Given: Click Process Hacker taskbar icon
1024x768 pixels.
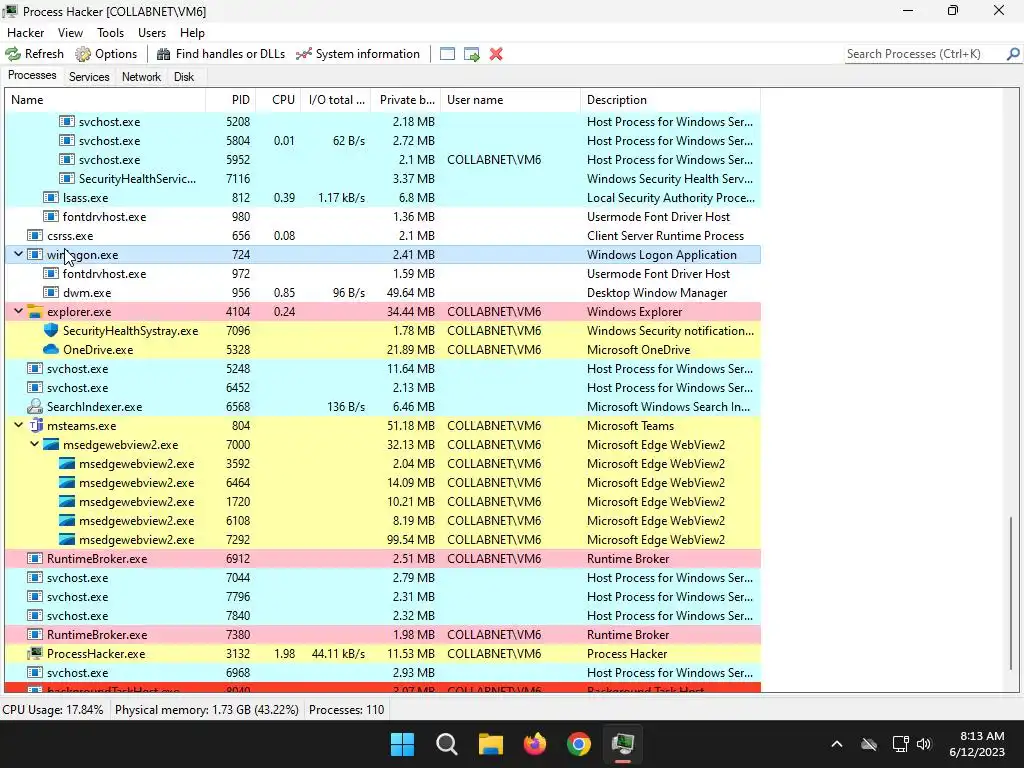Looking at the screenshot, I should 623,744.
